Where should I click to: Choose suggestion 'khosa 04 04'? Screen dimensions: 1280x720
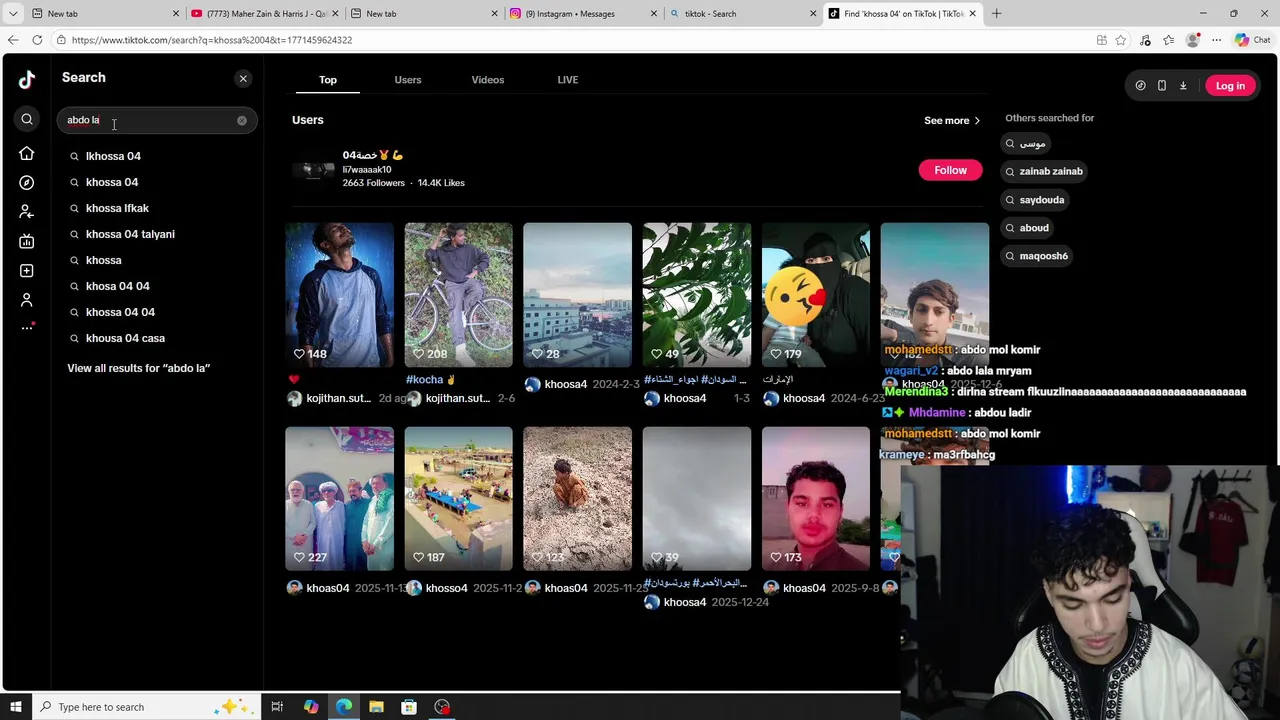point(118,286)
